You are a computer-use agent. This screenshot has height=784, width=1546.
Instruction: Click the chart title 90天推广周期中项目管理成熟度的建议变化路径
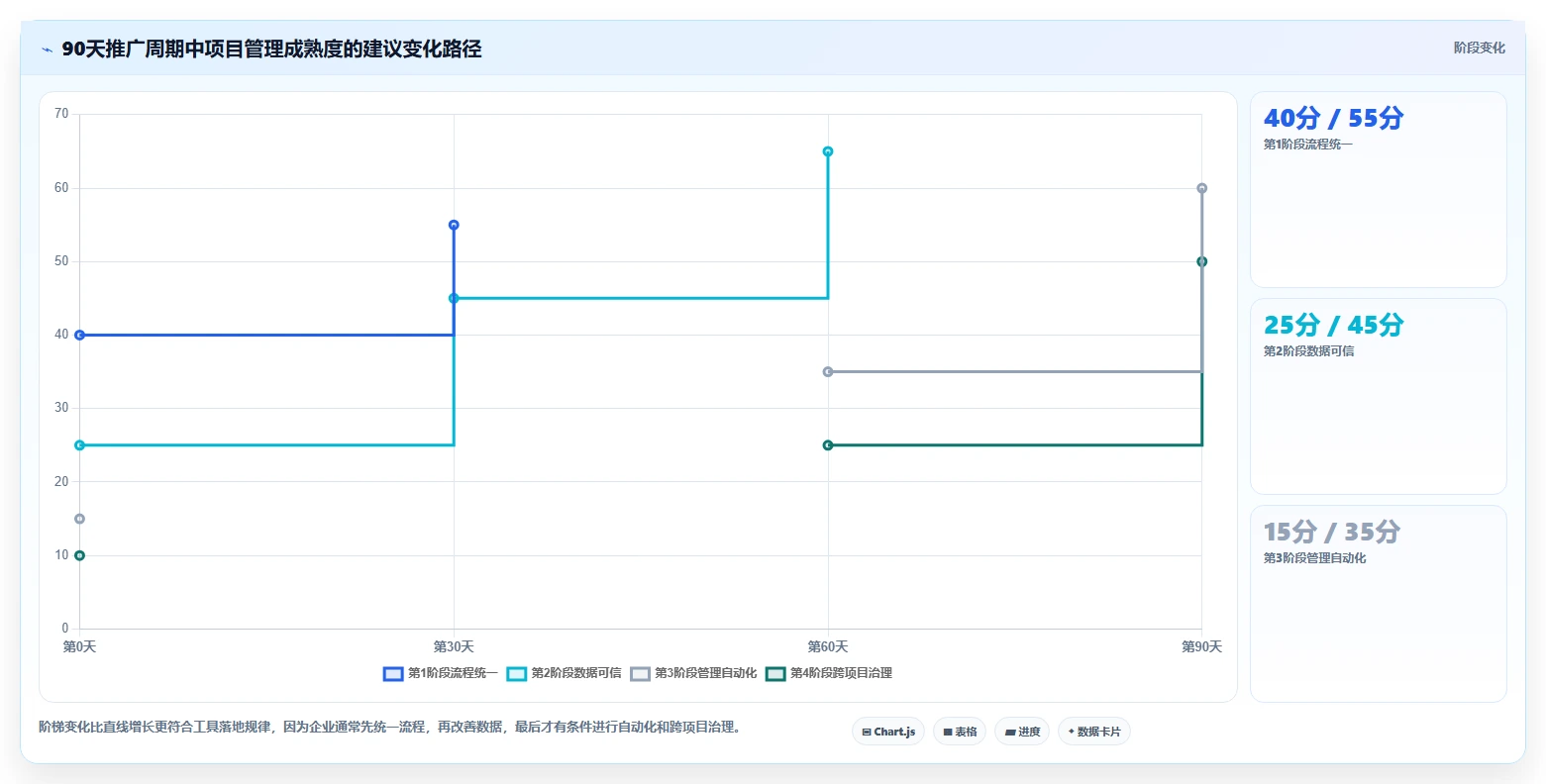[271, 49]
